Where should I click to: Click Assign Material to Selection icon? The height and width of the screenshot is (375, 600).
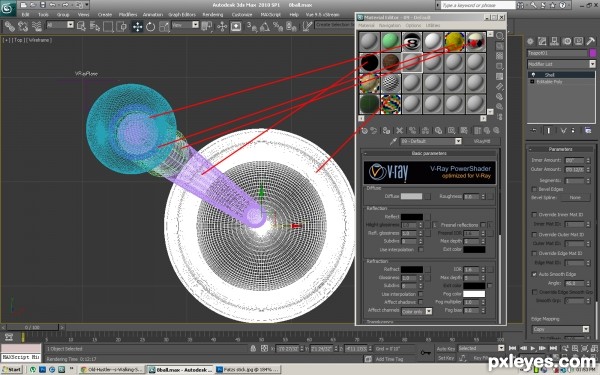[x=386, y=131]
